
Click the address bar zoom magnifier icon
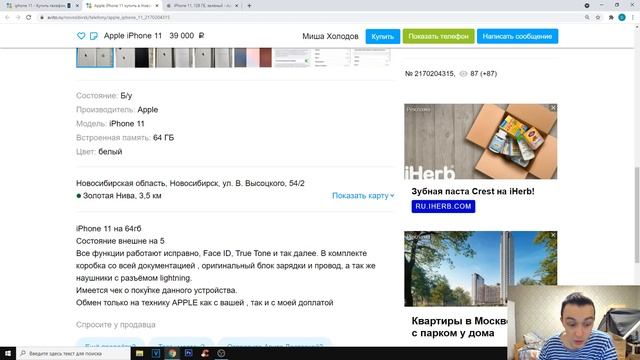pyautogui.click(x=587, y=18)
